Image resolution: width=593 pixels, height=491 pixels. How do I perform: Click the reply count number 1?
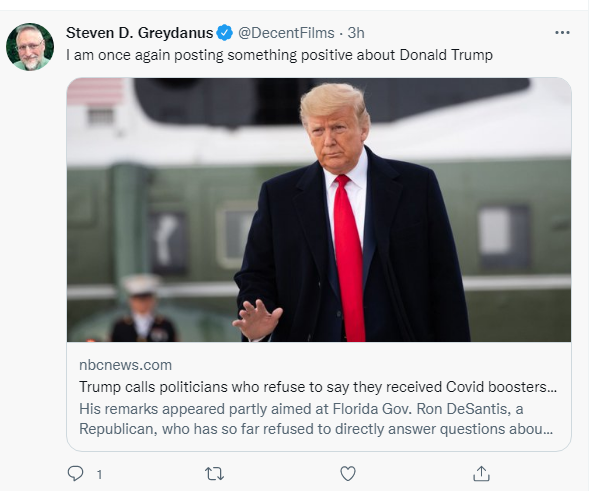(99, 474)
